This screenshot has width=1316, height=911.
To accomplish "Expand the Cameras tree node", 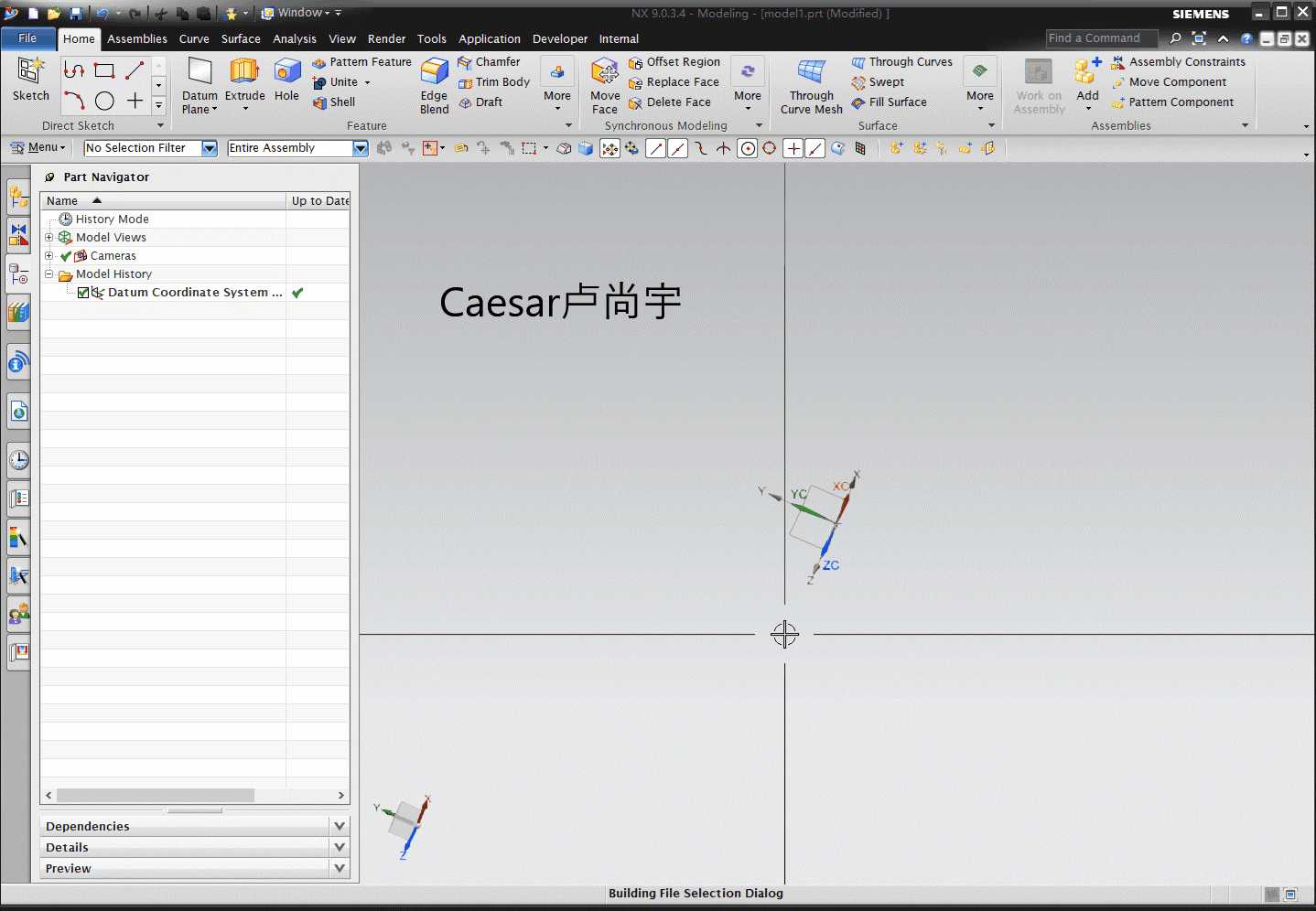I will click(x=49, y=255).
